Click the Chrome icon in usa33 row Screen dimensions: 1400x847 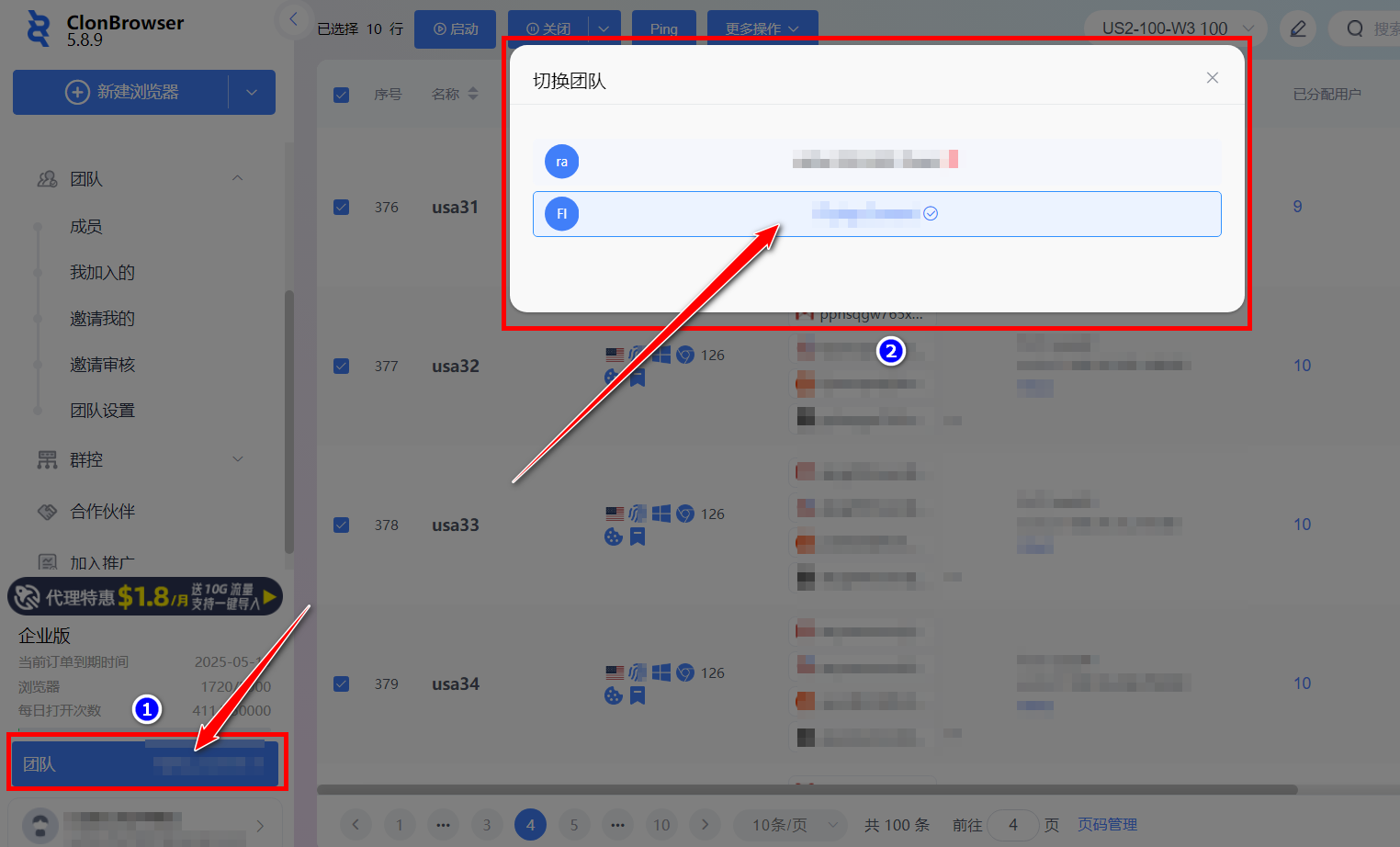685,514
